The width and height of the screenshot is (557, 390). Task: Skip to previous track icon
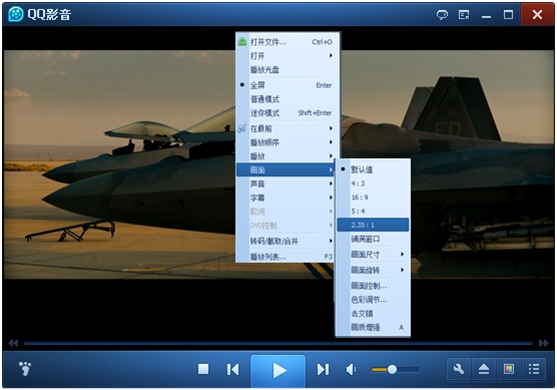(x=233, y=369)
